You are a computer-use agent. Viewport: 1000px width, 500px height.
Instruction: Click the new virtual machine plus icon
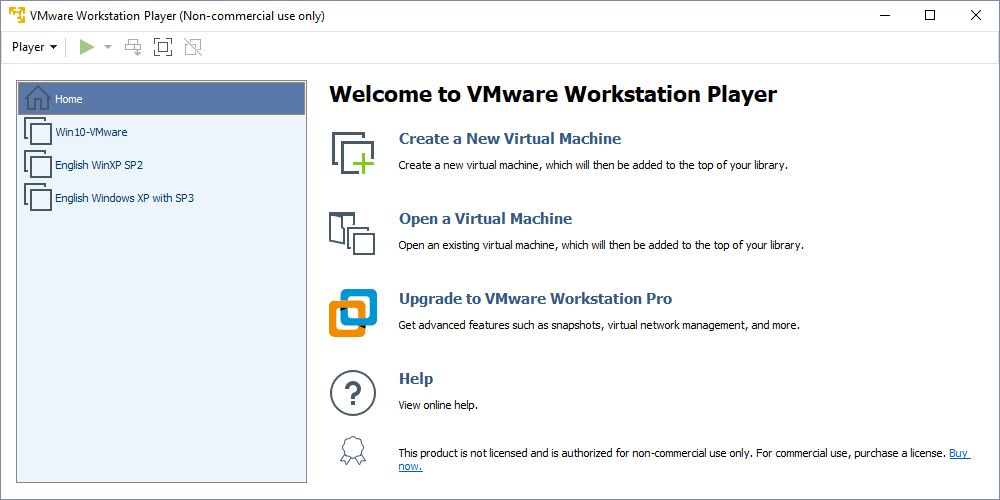click(x=353, y=153)
